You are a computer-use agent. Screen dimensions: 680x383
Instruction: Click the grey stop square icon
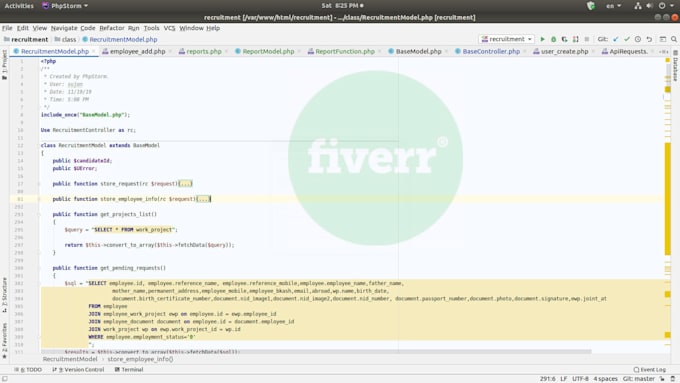click(587, 39)
